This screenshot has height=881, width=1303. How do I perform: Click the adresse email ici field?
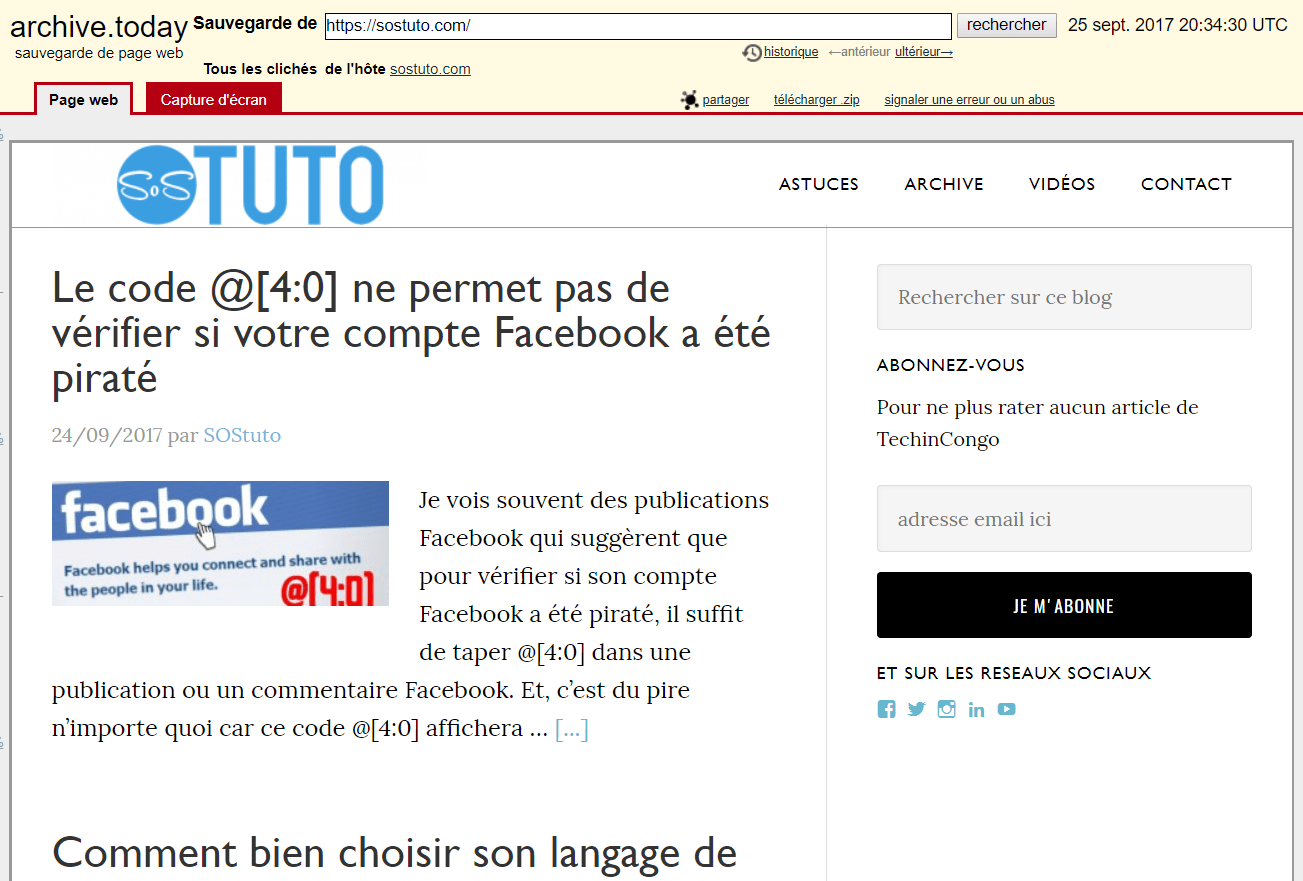(x=1064, y=518)
